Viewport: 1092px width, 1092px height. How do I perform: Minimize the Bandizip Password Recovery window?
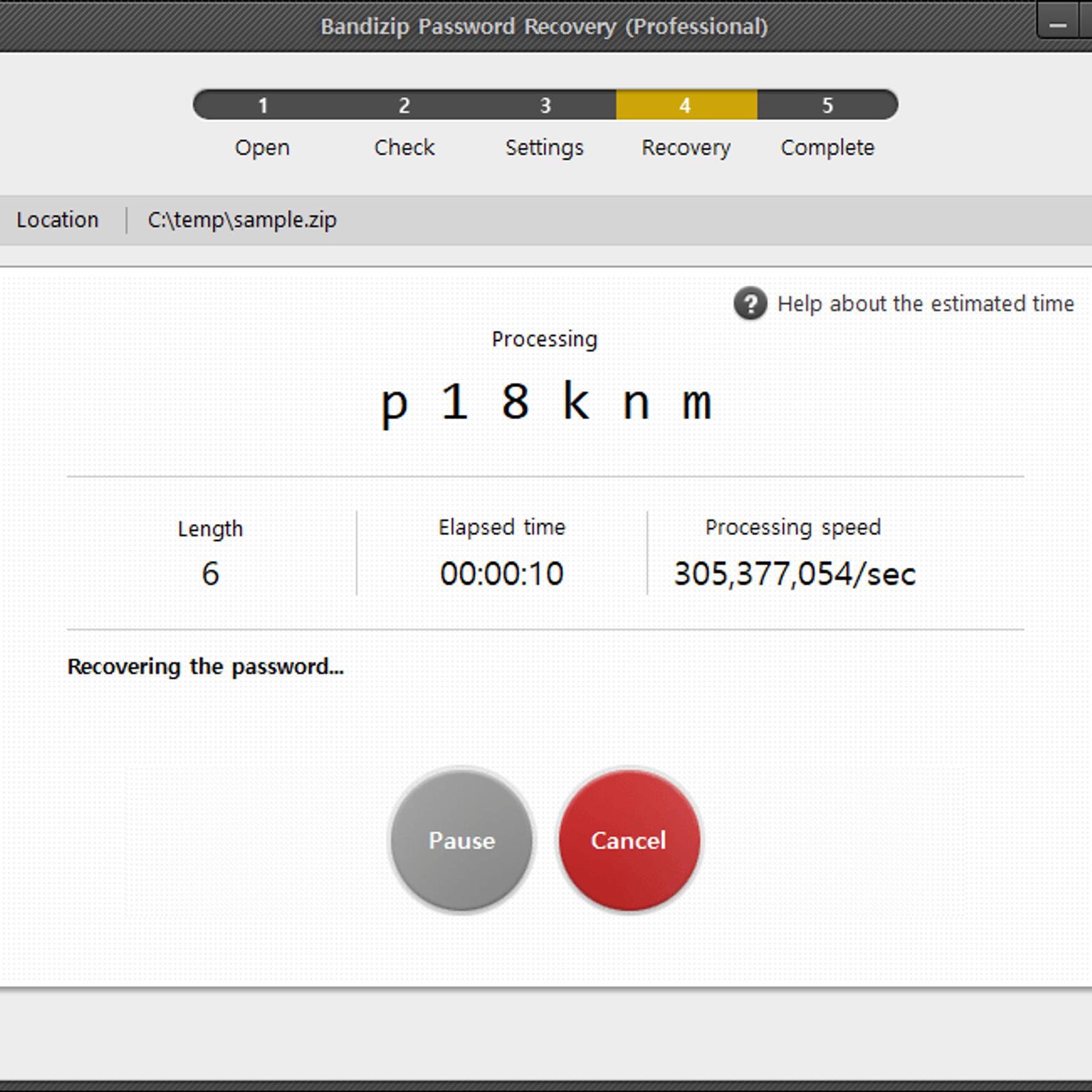coord(1058,25)
